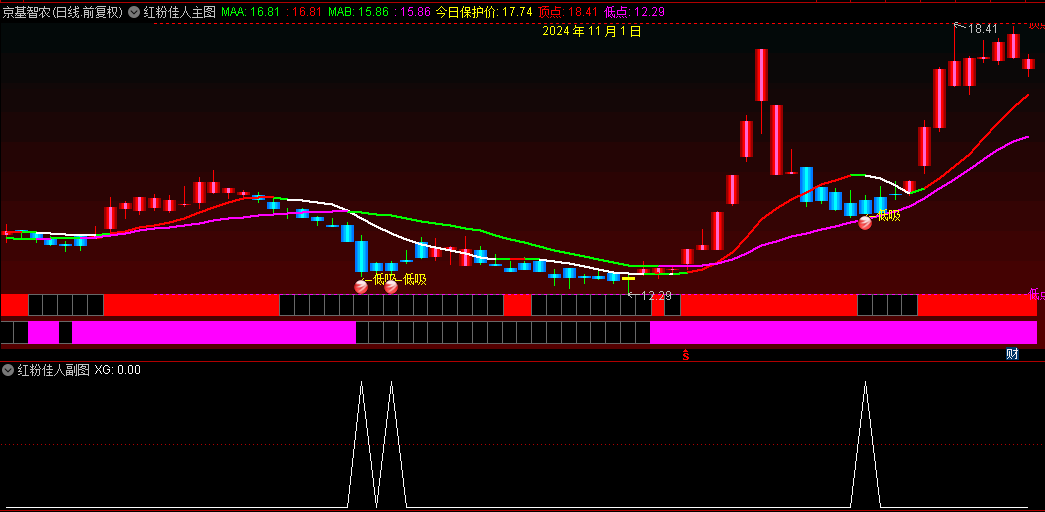Image resolution: width=1045 pixels, height=512 pixels.
Task: Click the 低点: 12.29 header readout
Action: (x=634, y=11)
